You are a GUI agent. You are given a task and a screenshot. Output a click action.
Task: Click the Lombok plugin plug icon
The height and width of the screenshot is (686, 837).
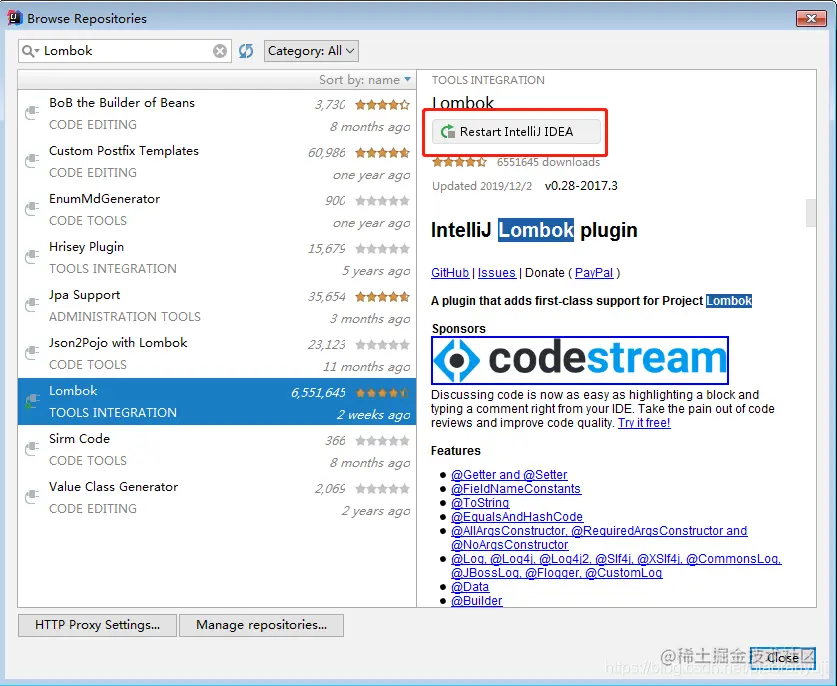[x=32, y=401]
